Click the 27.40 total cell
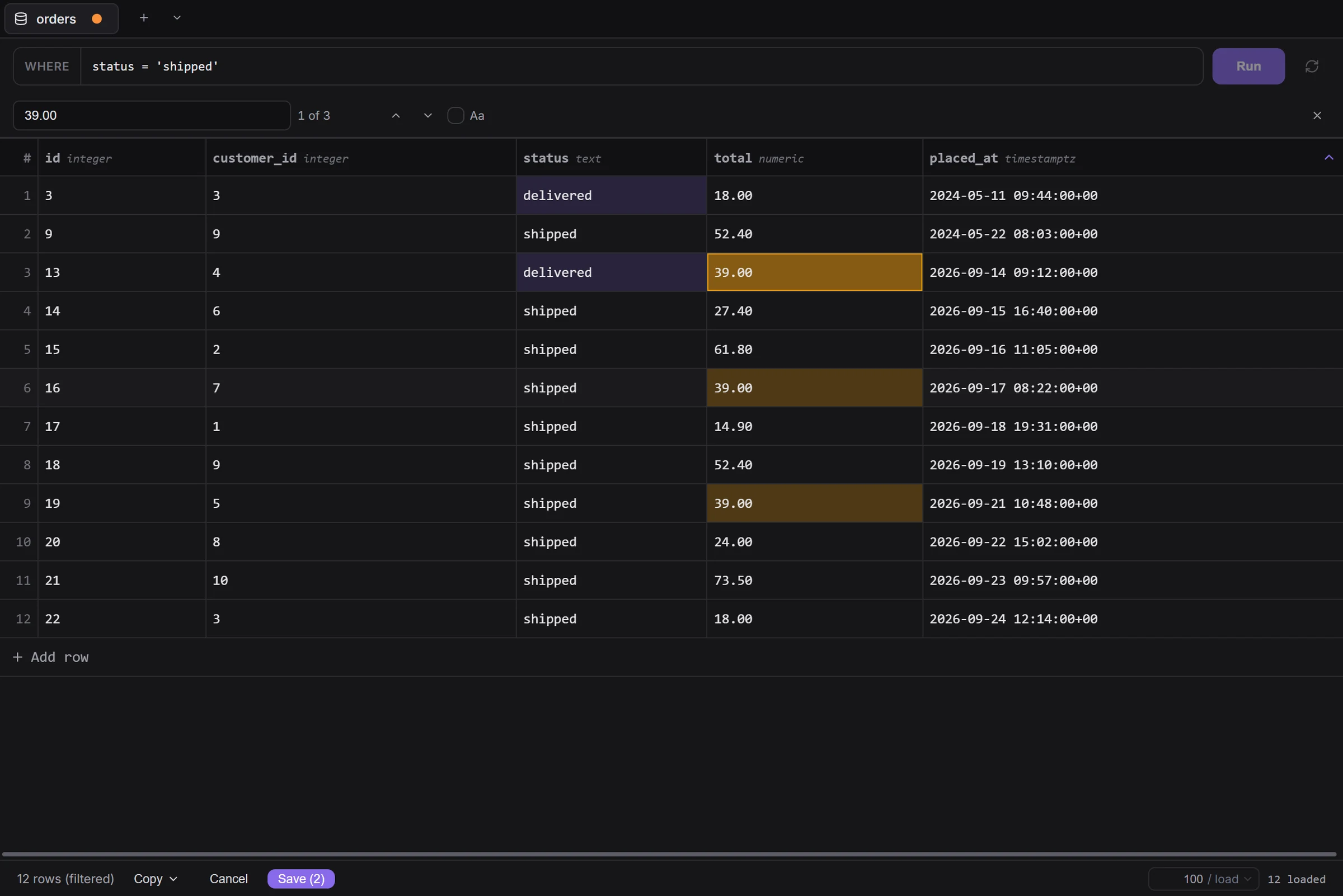This screenshot has width=1343, height=896. [814, 312]
